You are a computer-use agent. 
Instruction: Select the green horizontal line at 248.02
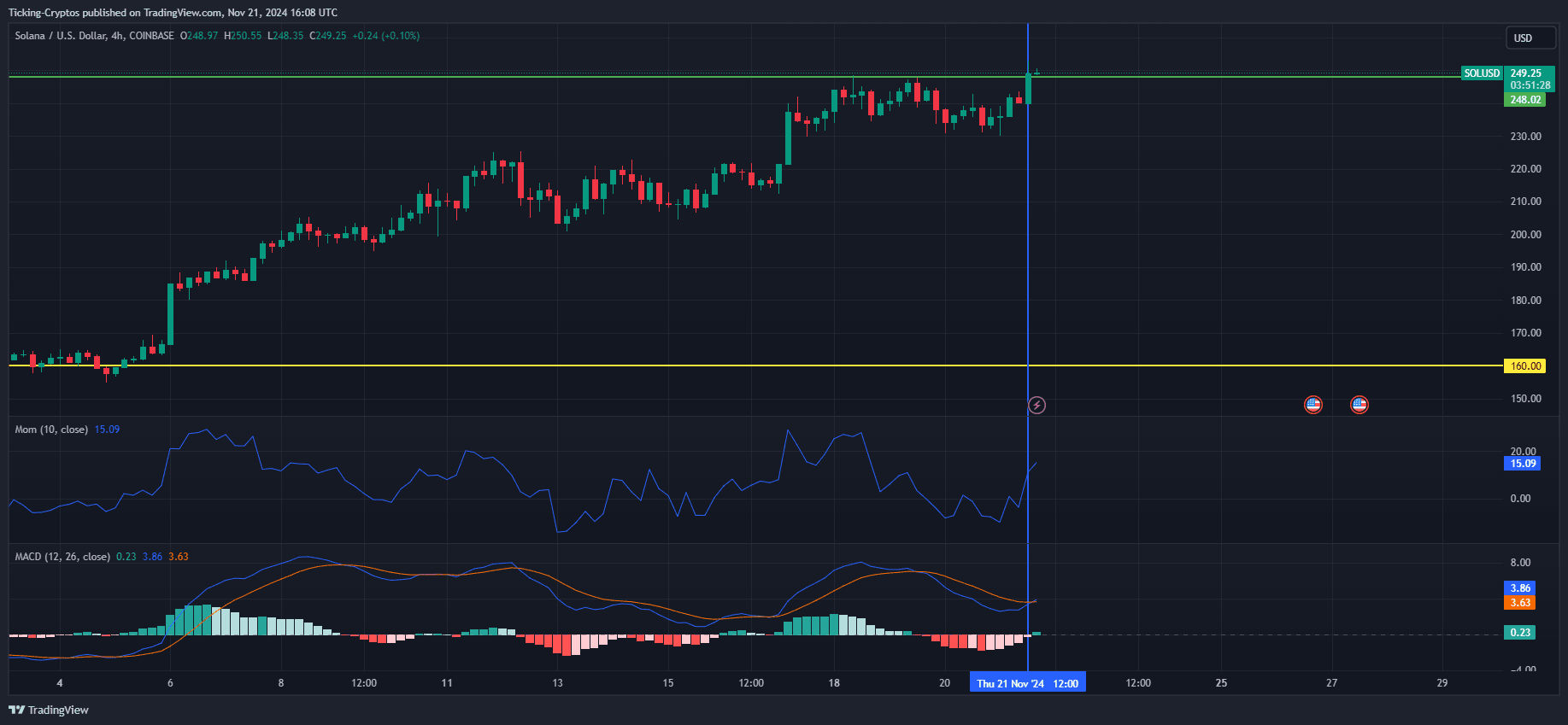click(735, 77)
